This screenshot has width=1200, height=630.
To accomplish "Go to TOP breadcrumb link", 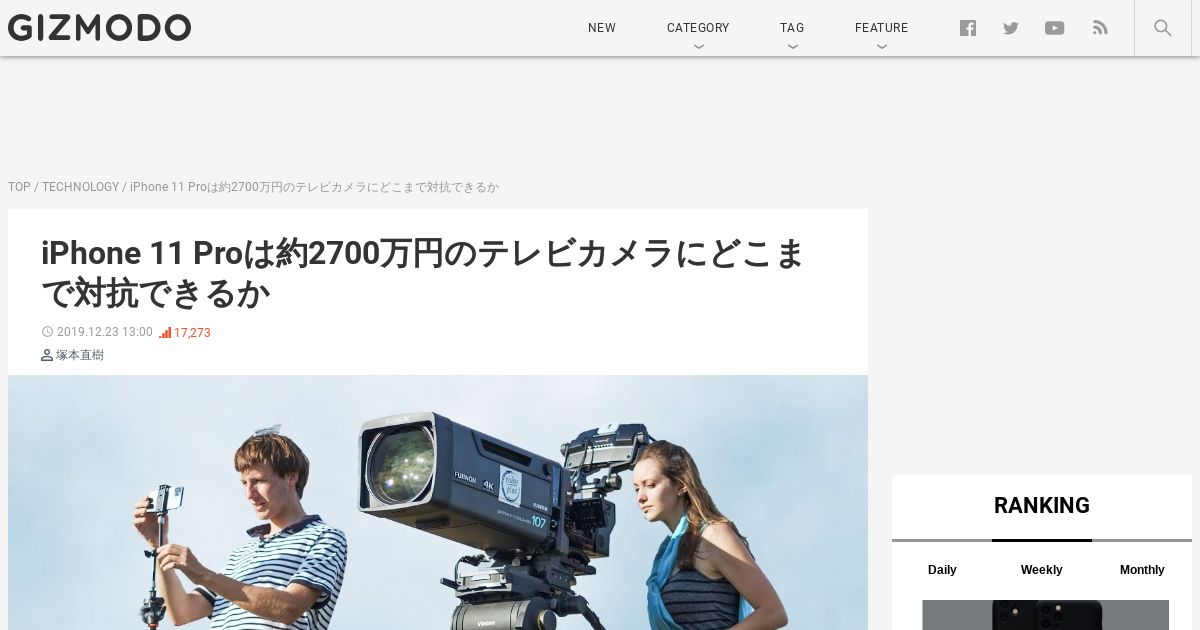I will (x=19, y=187).
